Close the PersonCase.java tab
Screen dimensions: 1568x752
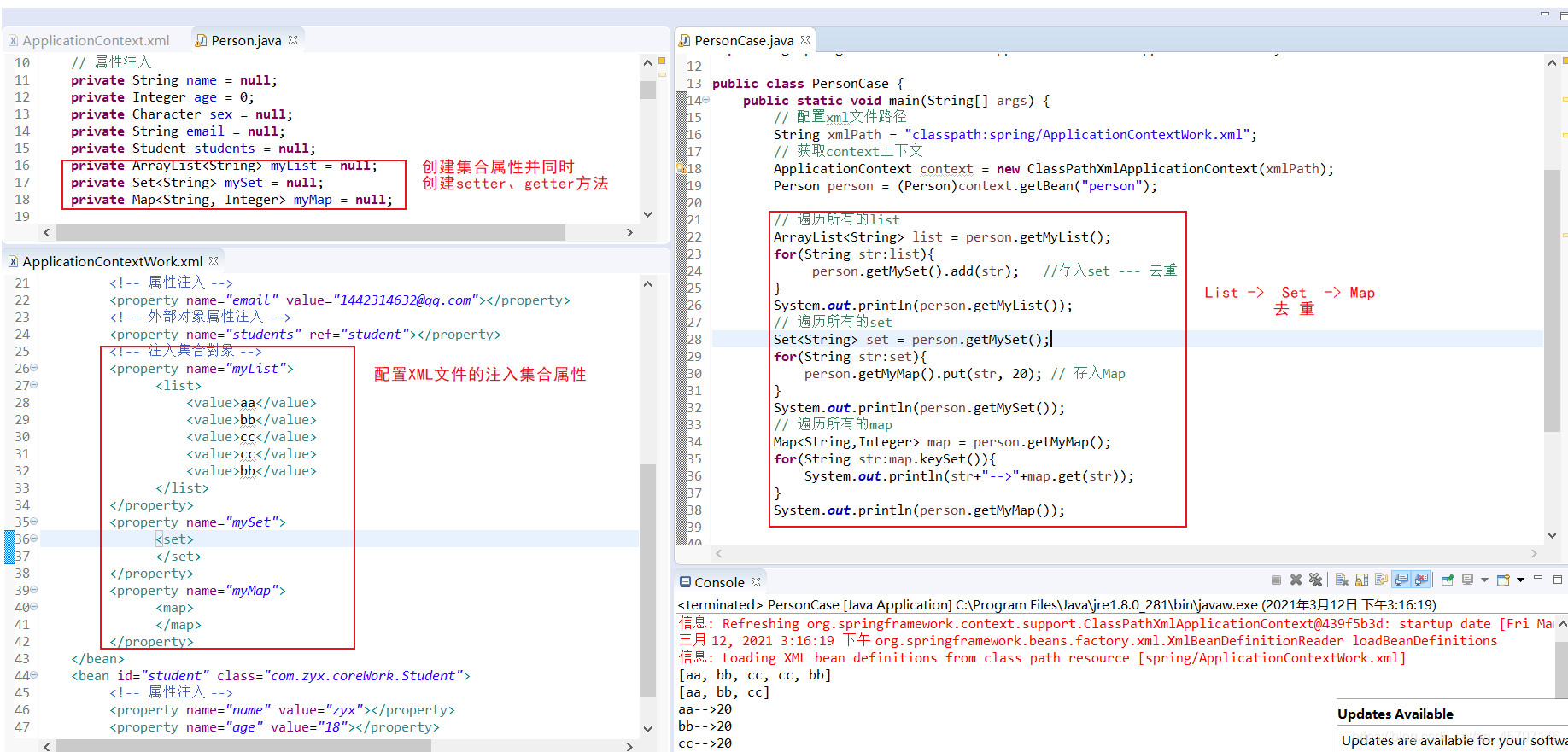(x=805, y=39)
